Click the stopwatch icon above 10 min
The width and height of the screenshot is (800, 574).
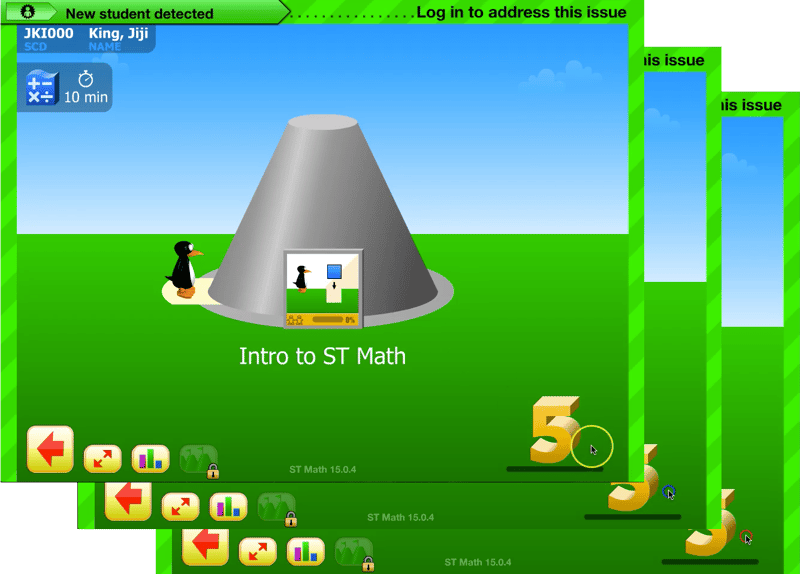coord(86,79)
